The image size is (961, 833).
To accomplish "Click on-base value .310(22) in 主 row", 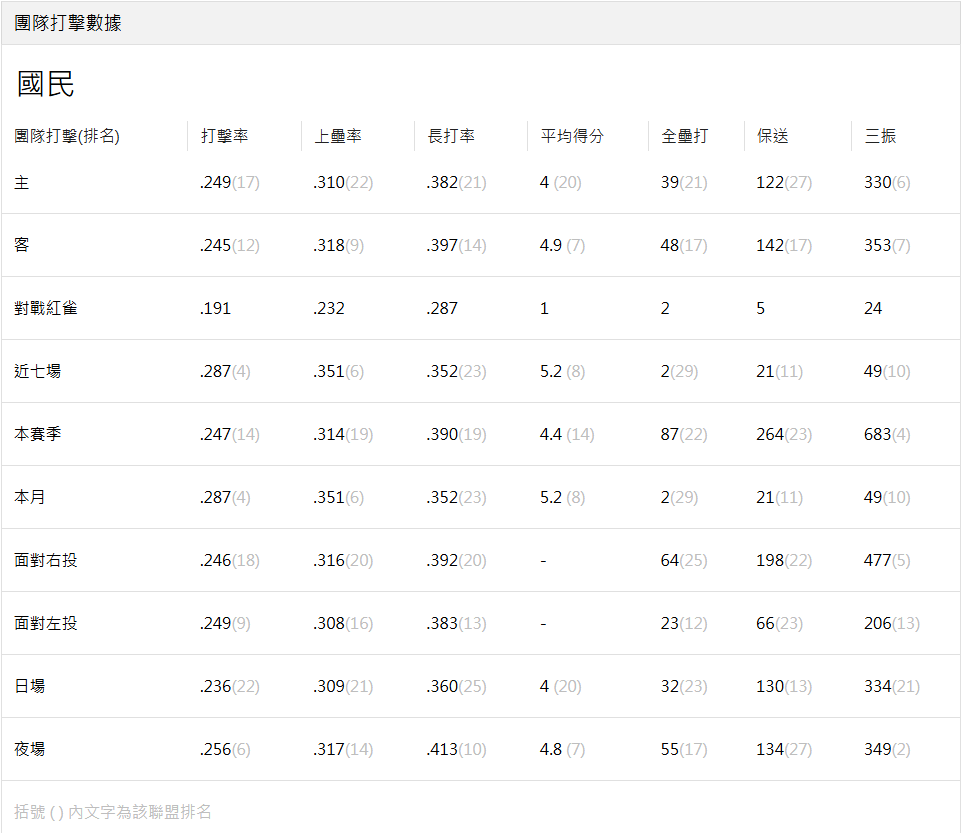I will (x=343, y=183).
